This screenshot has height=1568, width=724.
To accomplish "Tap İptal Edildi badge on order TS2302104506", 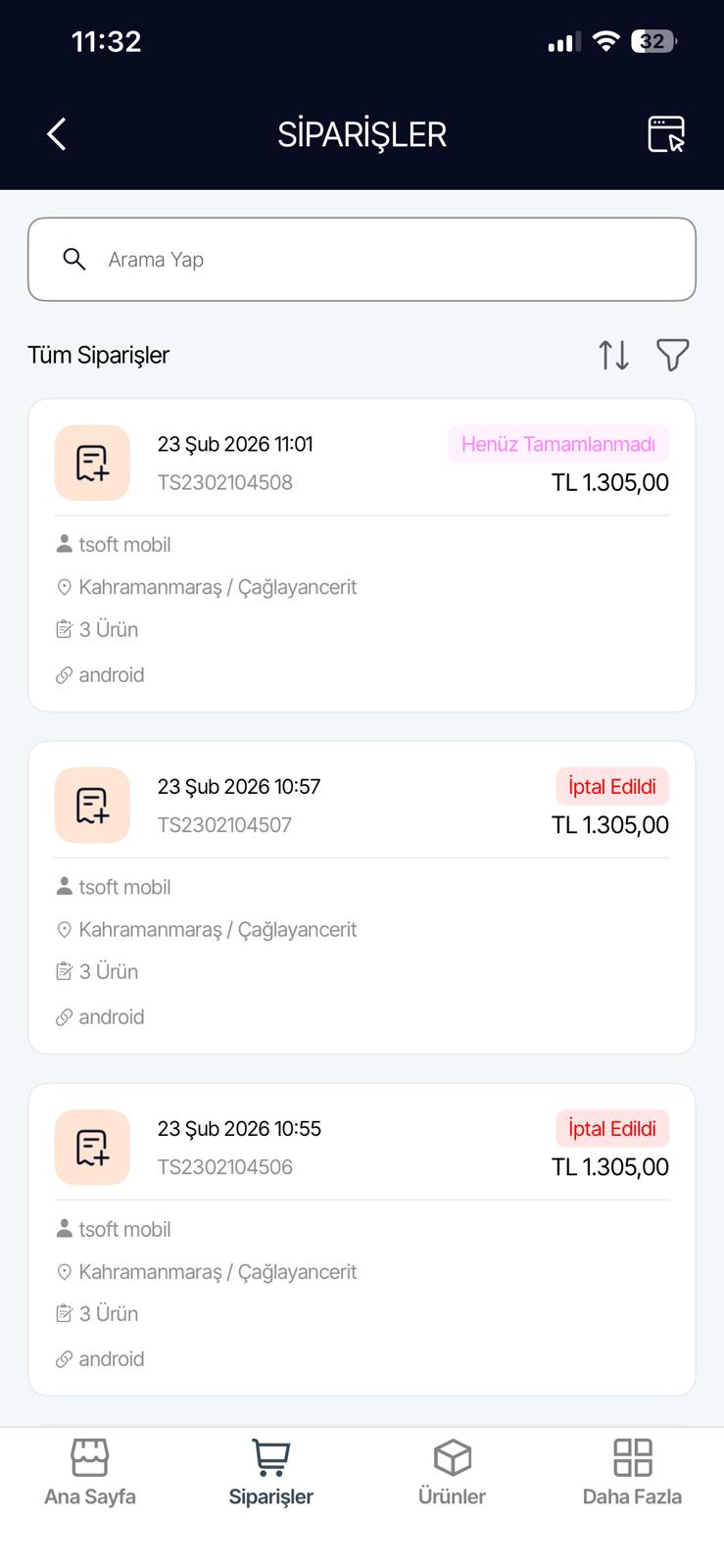I will coord(612,1128).
